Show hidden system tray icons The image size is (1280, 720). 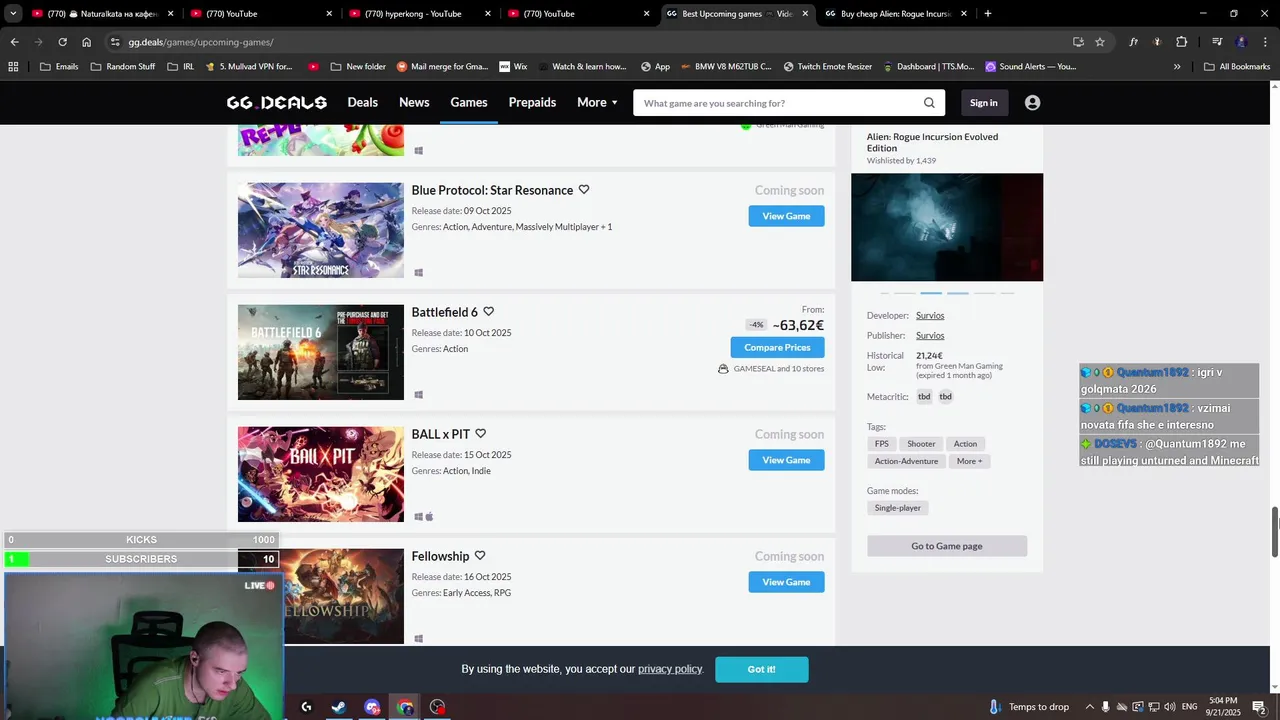[1090, 707]
